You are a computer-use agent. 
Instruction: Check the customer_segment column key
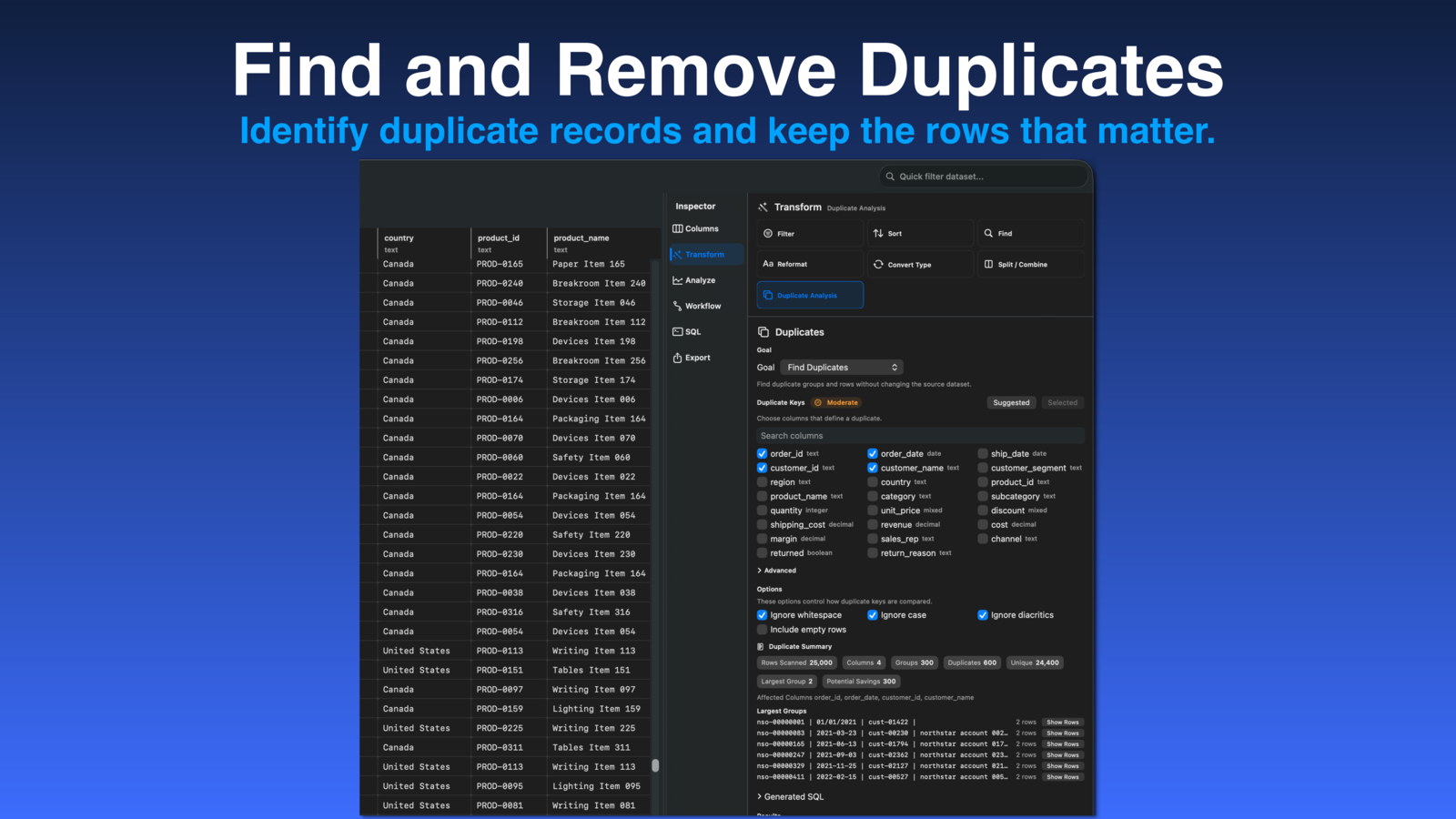tap(983, 468)
